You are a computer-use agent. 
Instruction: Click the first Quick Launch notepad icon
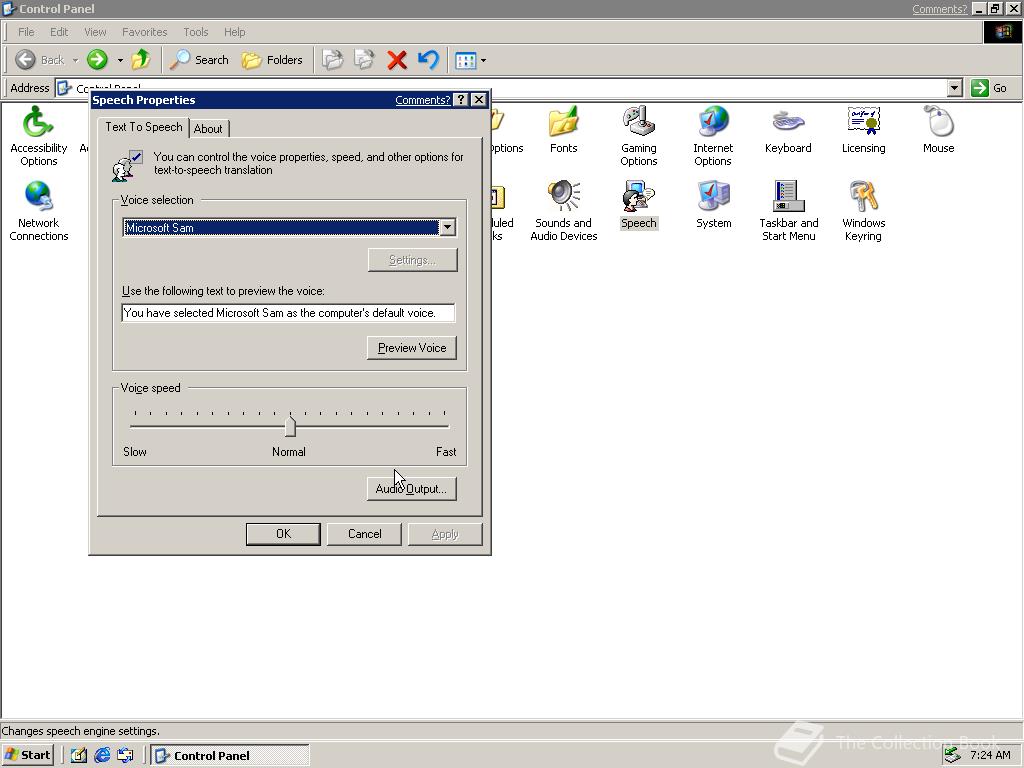pos(79,755)
